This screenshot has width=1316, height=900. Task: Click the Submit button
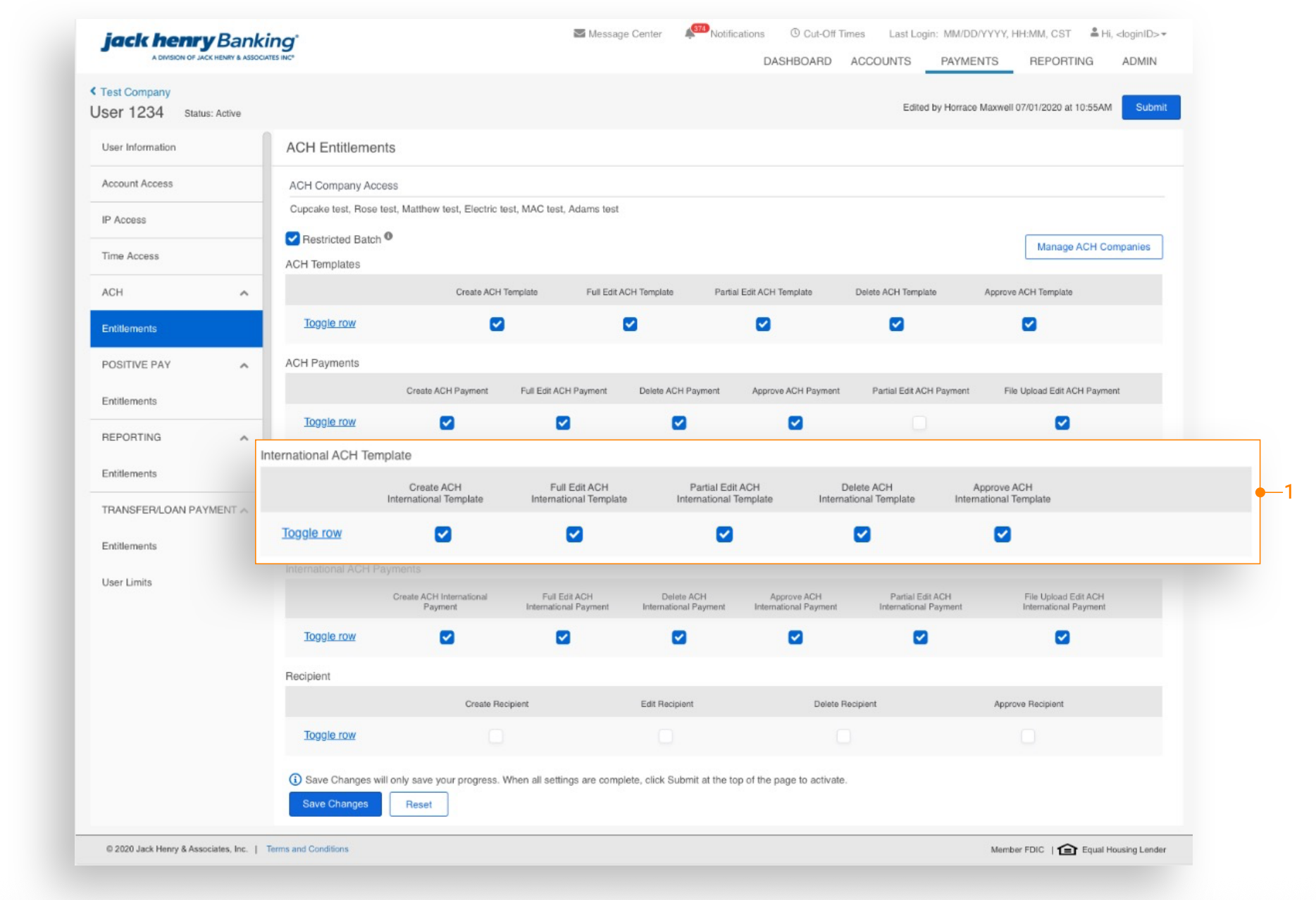click(x=1150, y=107)
